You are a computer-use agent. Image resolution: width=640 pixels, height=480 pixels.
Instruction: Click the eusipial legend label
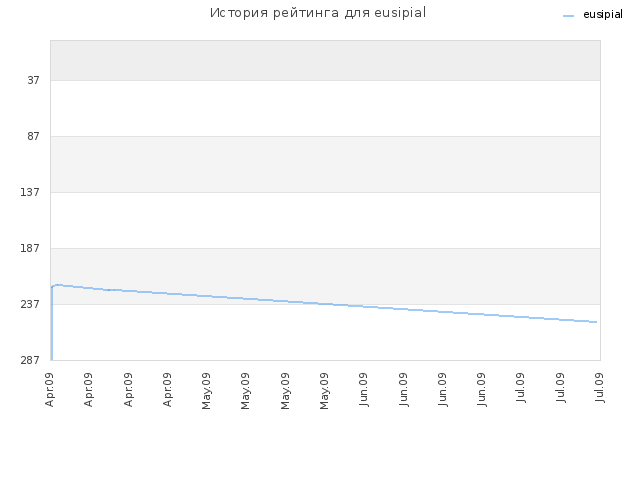(x=603, y=15)
